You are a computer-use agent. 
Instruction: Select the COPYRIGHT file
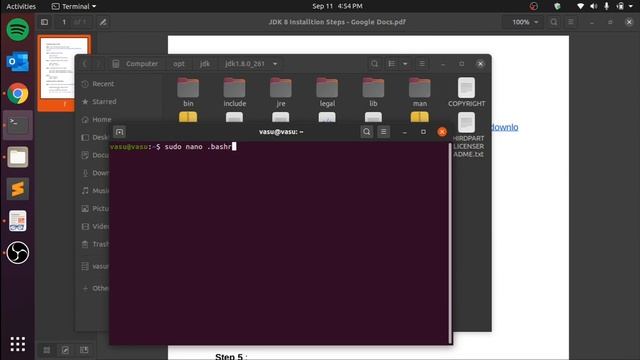pyautogui.click(x=467, y=93)
